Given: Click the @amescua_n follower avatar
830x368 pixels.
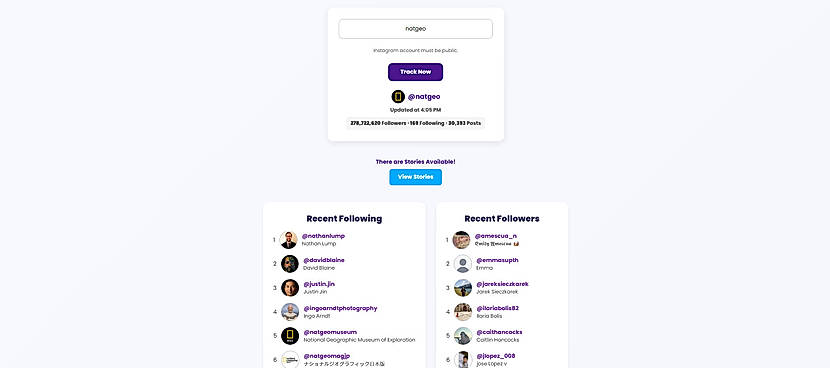Looking at the screenshot, I should pyautogui.click(x=462, y=240).
